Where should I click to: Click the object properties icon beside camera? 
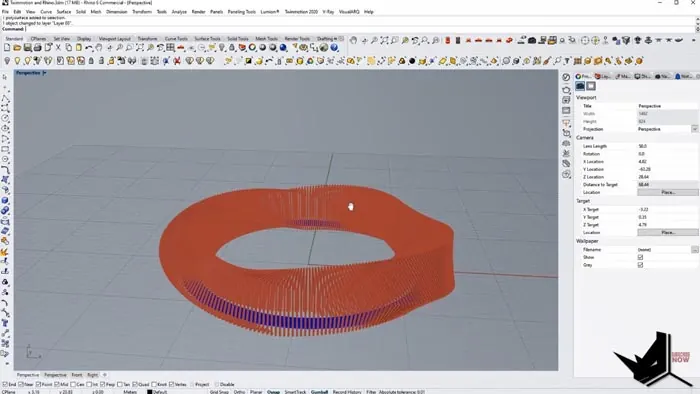[x=591, y=86]
